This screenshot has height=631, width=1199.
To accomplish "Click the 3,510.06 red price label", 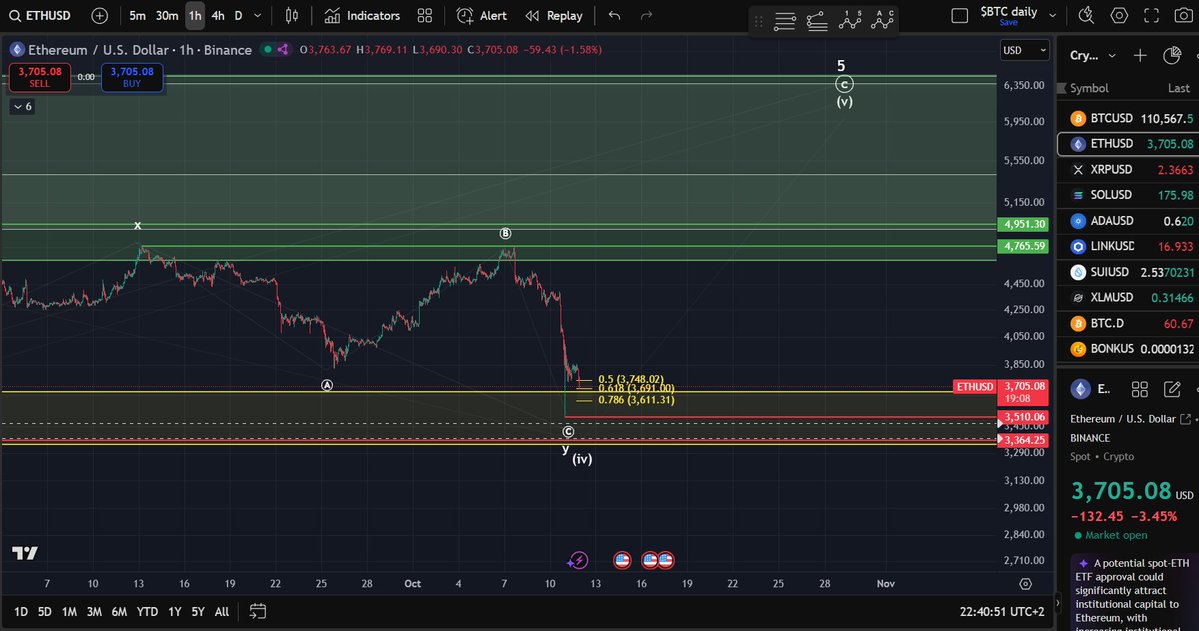I will pos(1023,417).
